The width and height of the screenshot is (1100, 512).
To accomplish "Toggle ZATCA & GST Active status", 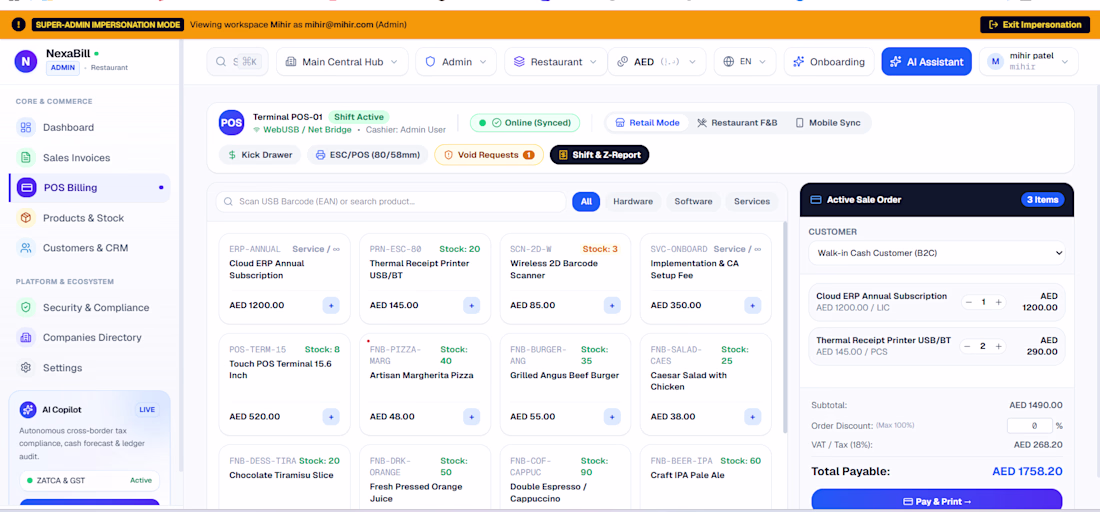I will click(89, 480).
